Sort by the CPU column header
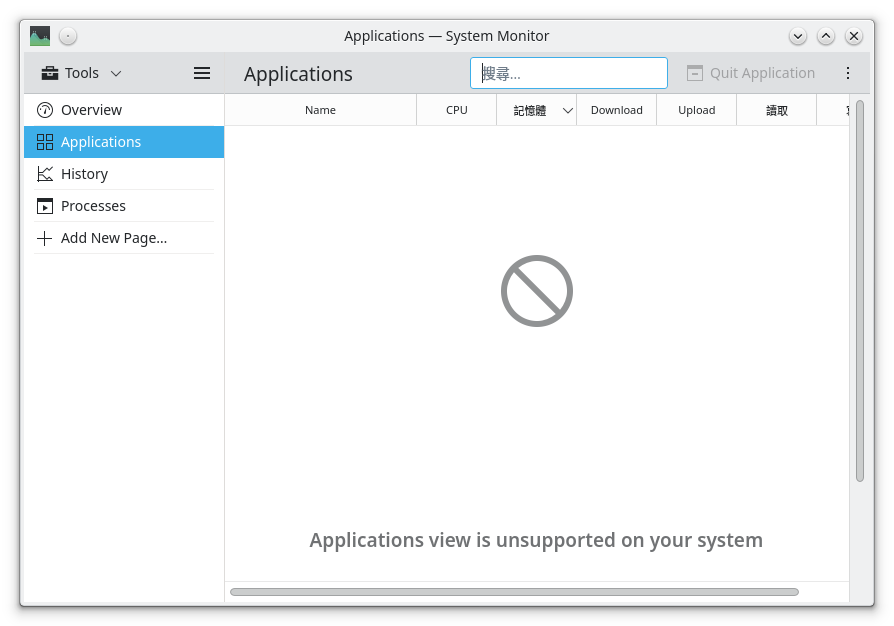This screenshot has height=626, width=894. 456,110
